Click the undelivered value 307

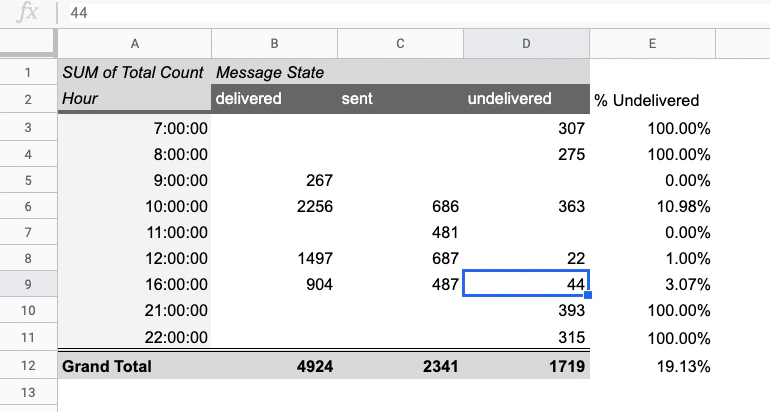(526, 128)
